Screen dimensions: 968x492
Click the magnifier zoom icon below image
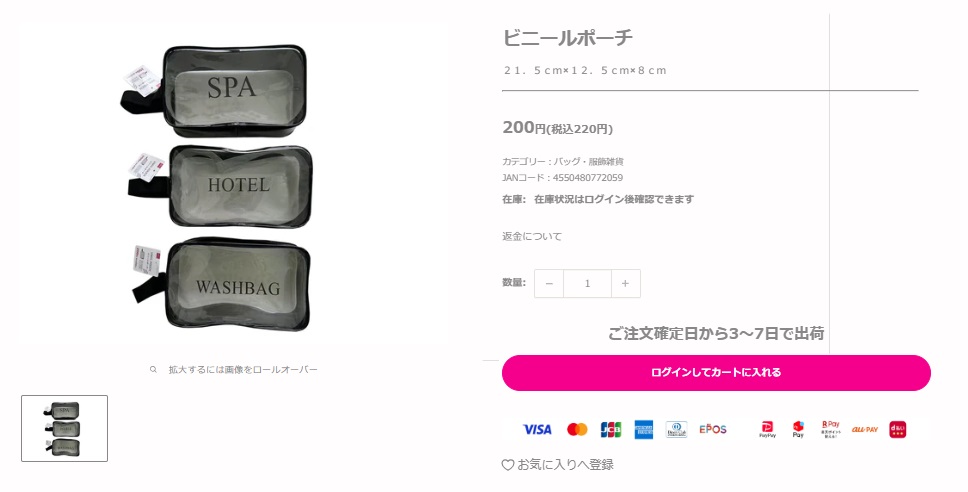pos(153,369)
